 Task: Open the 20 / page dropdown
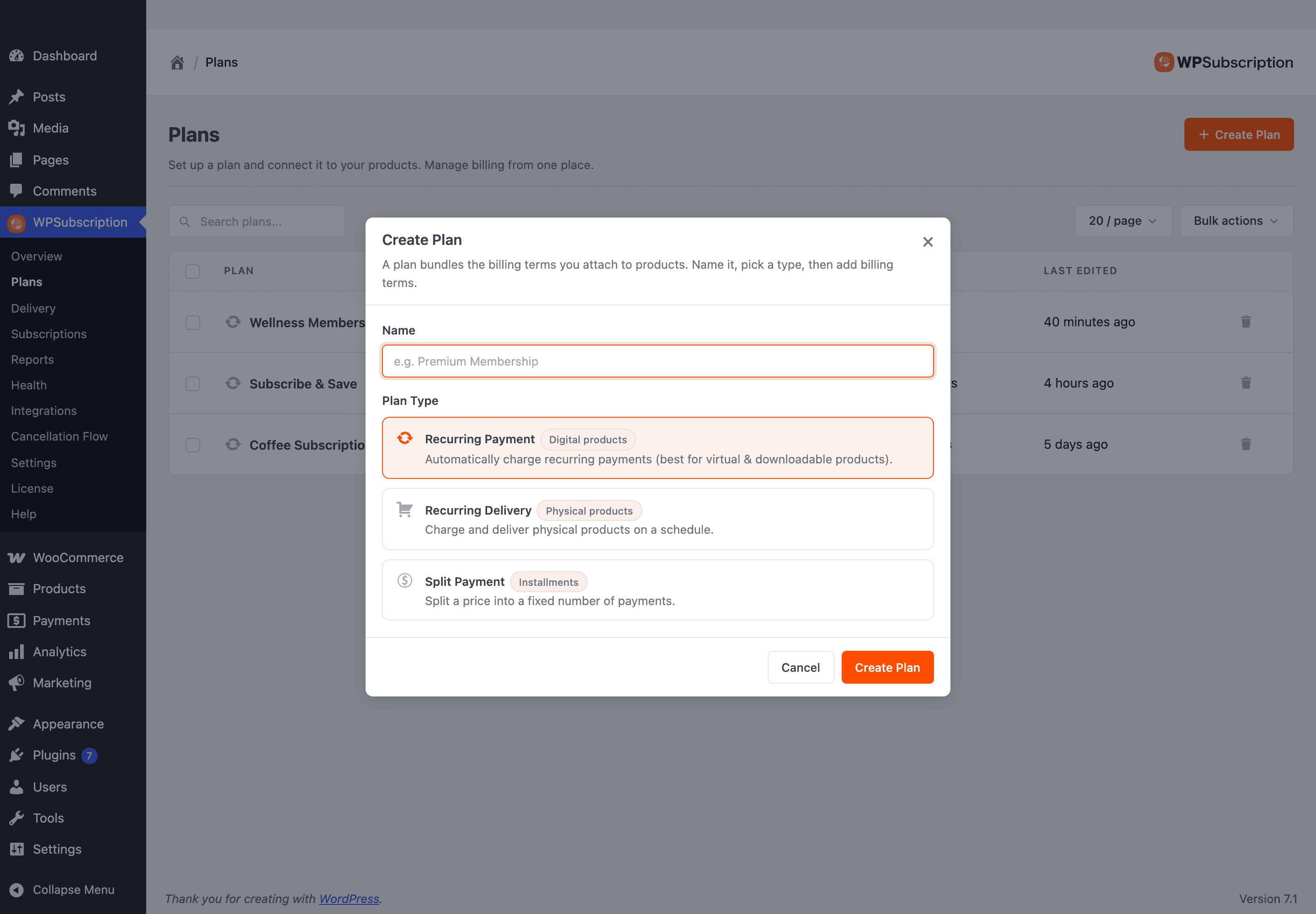(x=1122, y=221)
